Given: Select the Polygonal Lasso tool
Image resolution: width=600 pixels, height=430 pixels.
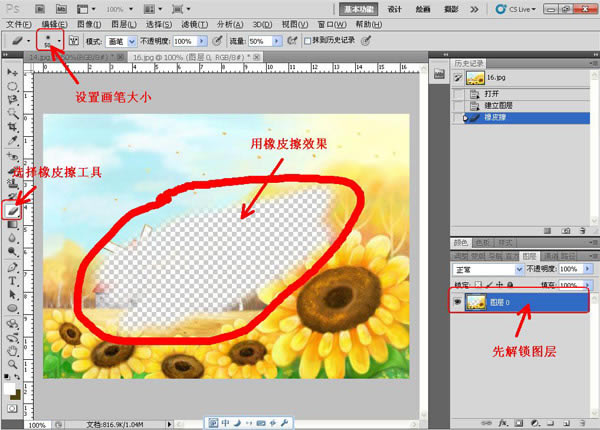Looking at the screenshot, I should click(12, 99).
